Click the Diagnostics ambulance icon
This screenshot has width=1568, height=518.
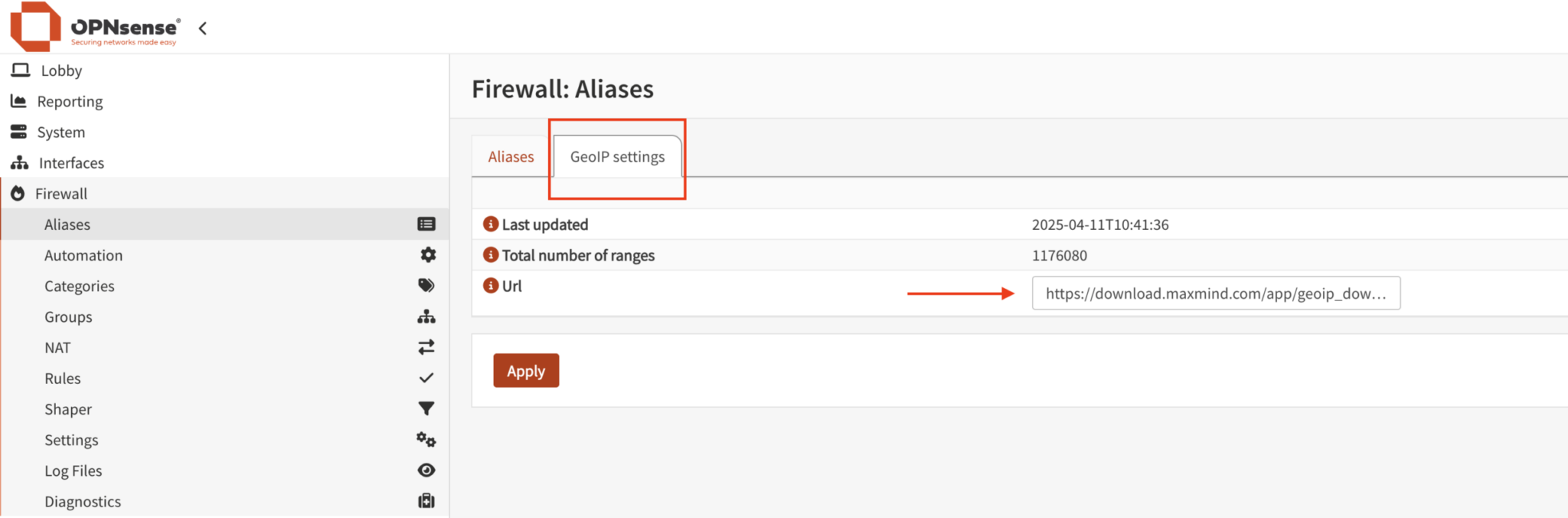pos(426,500)
